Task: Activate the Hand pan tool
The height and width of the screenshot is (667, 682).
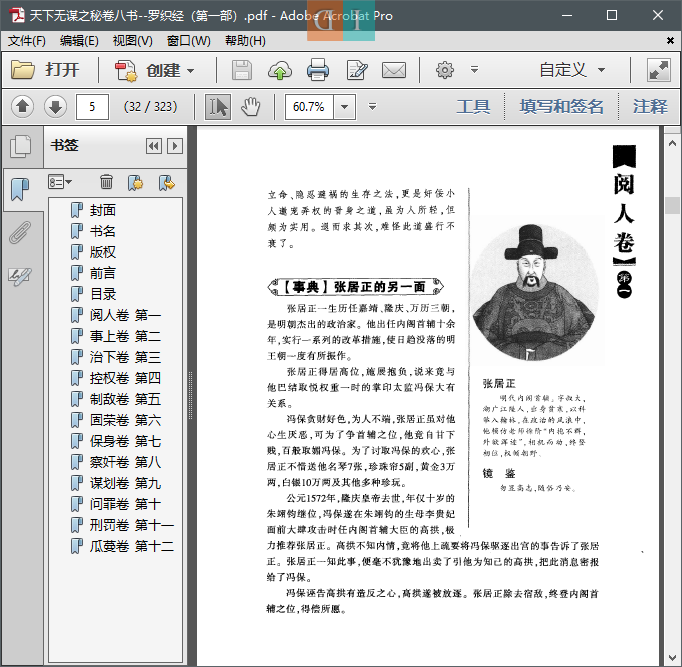Action: point(251,107)
